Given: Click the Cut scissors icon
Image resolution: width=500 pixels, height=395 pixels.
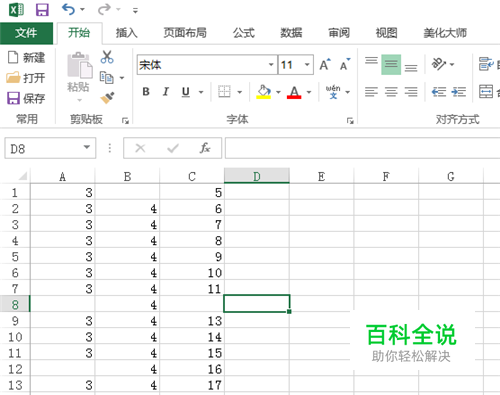Looking at the screenshot, I should [x=107, y=57].
